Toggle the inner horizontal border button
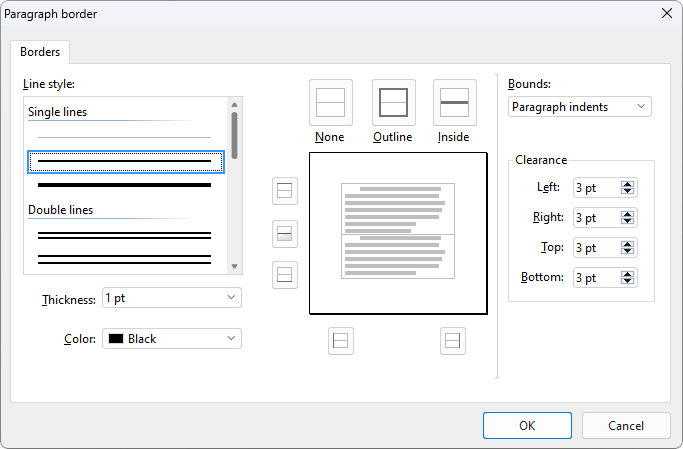Viewport: 683px width, 449px height. (285, 234)
